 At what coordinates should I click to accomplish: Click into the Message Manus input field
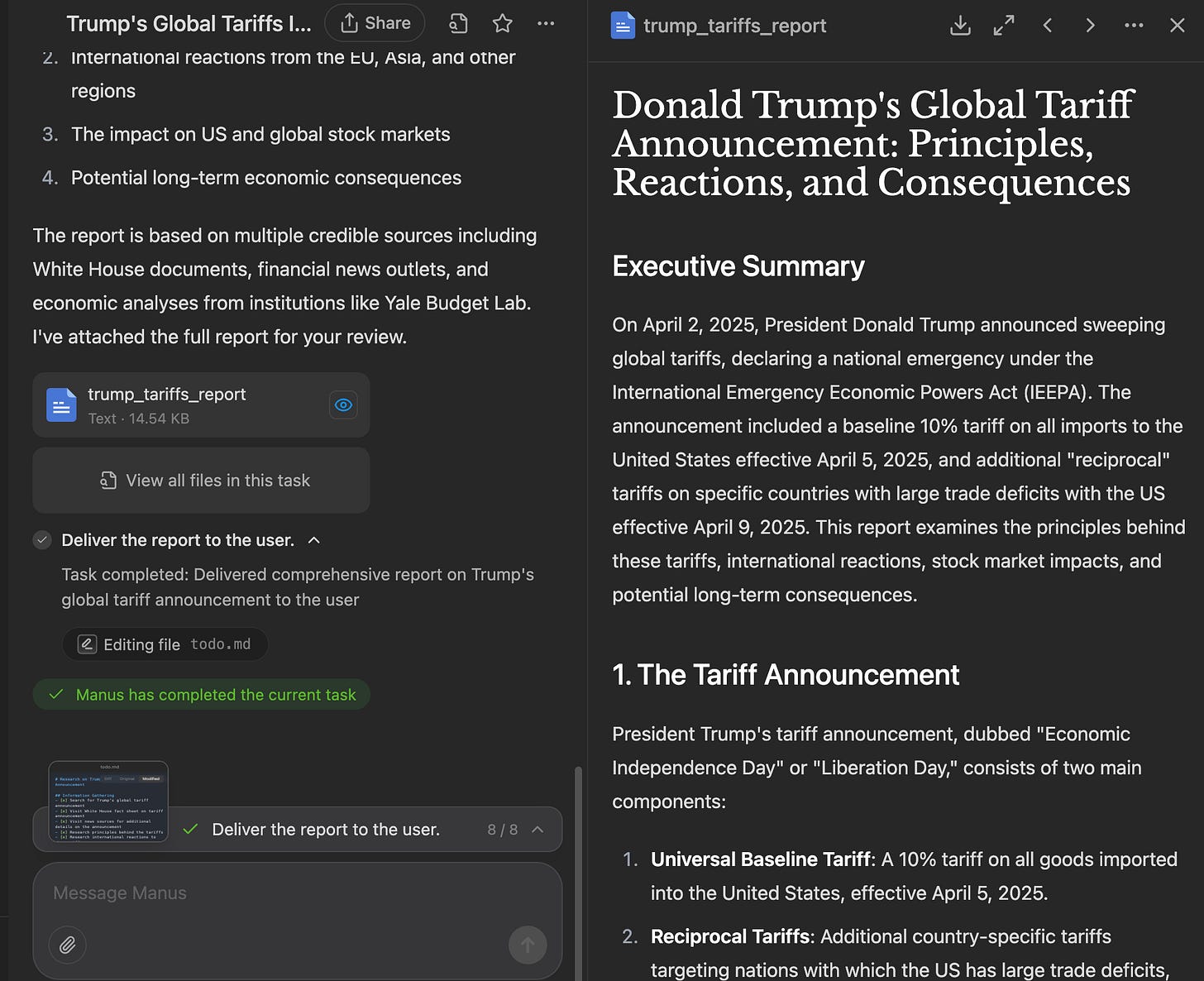[298, 893]
